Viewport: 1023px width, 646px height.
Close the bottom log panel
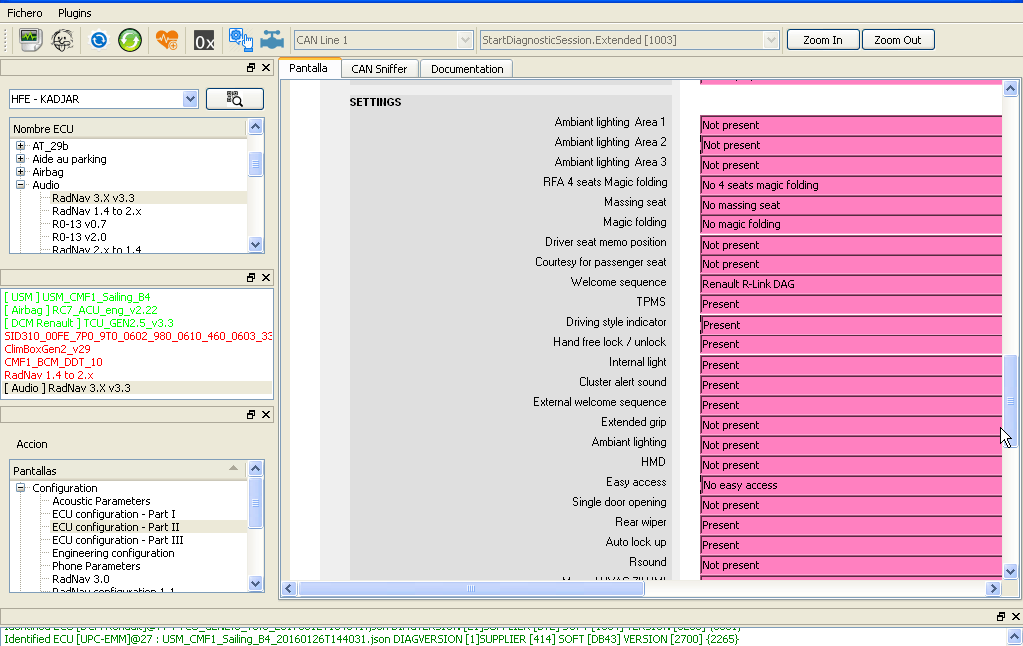tap(1015, 617)
